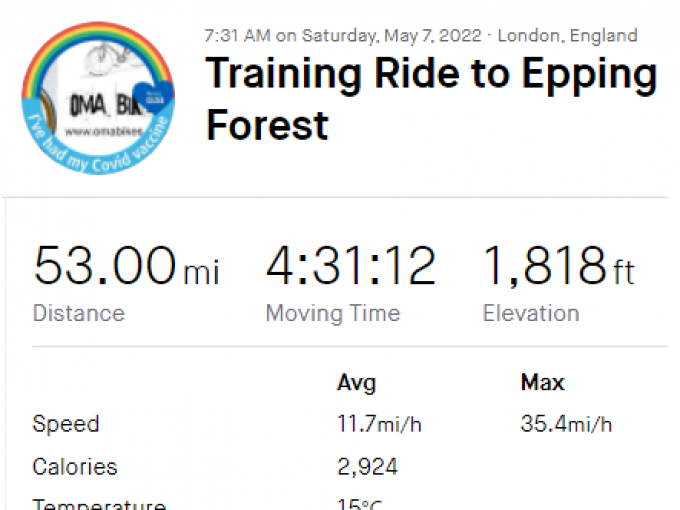This screenshot has height=510, width=680.
Task: Open the Training Ride to Epping Forest title
Action: tap(431, 100)
